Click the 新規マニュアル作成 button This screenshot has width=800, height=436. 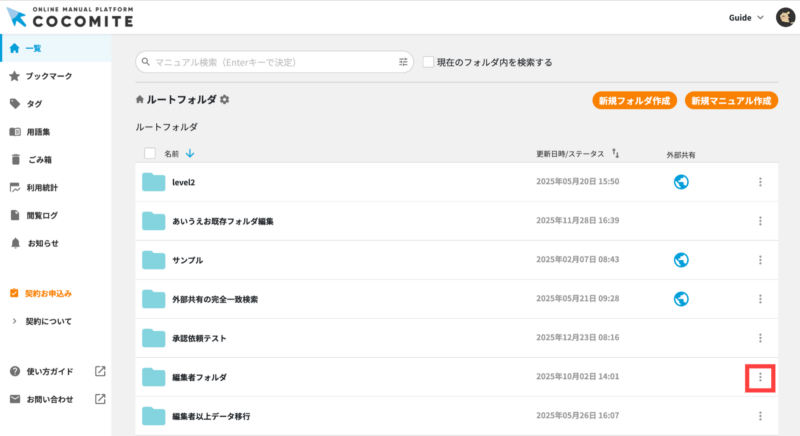click(x=732, y=101)
